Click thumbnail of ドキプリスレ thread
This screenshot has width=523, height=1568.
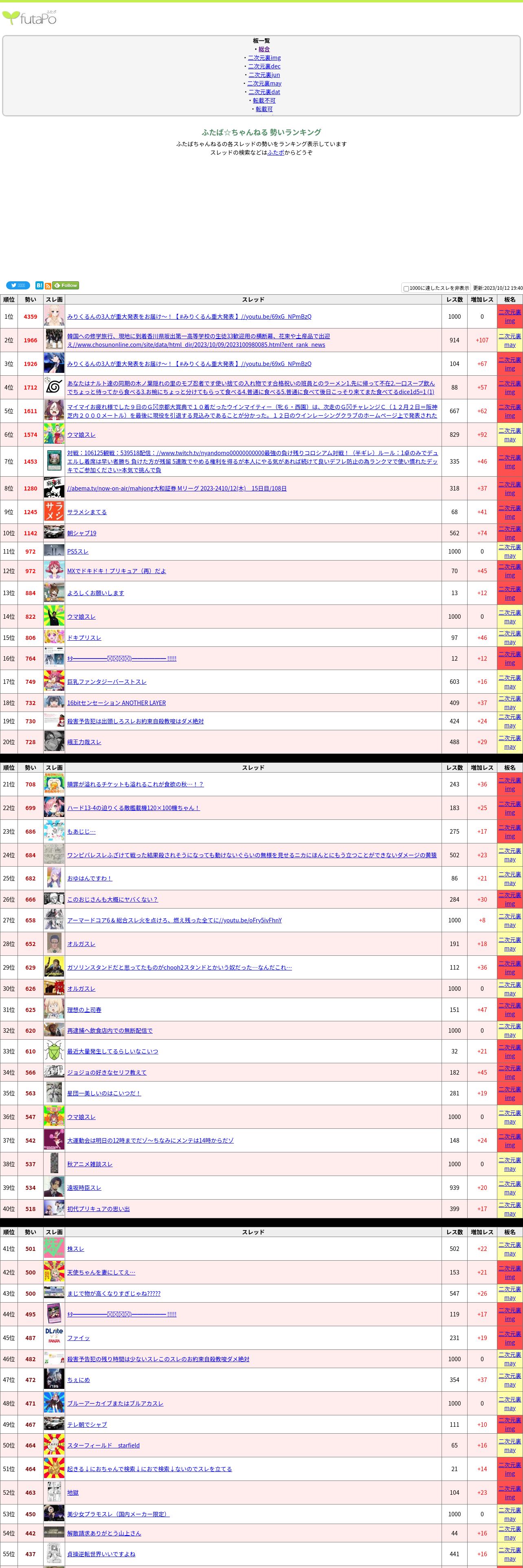point(54,637)
